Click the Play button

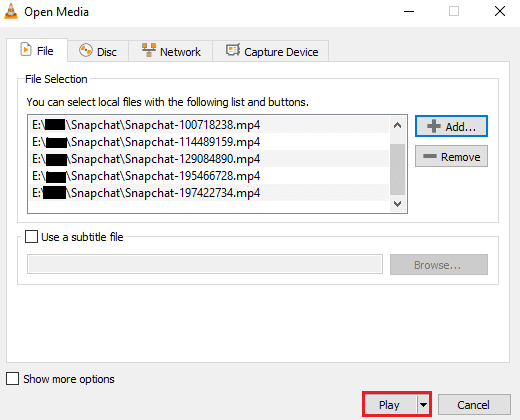click(390, 405)
